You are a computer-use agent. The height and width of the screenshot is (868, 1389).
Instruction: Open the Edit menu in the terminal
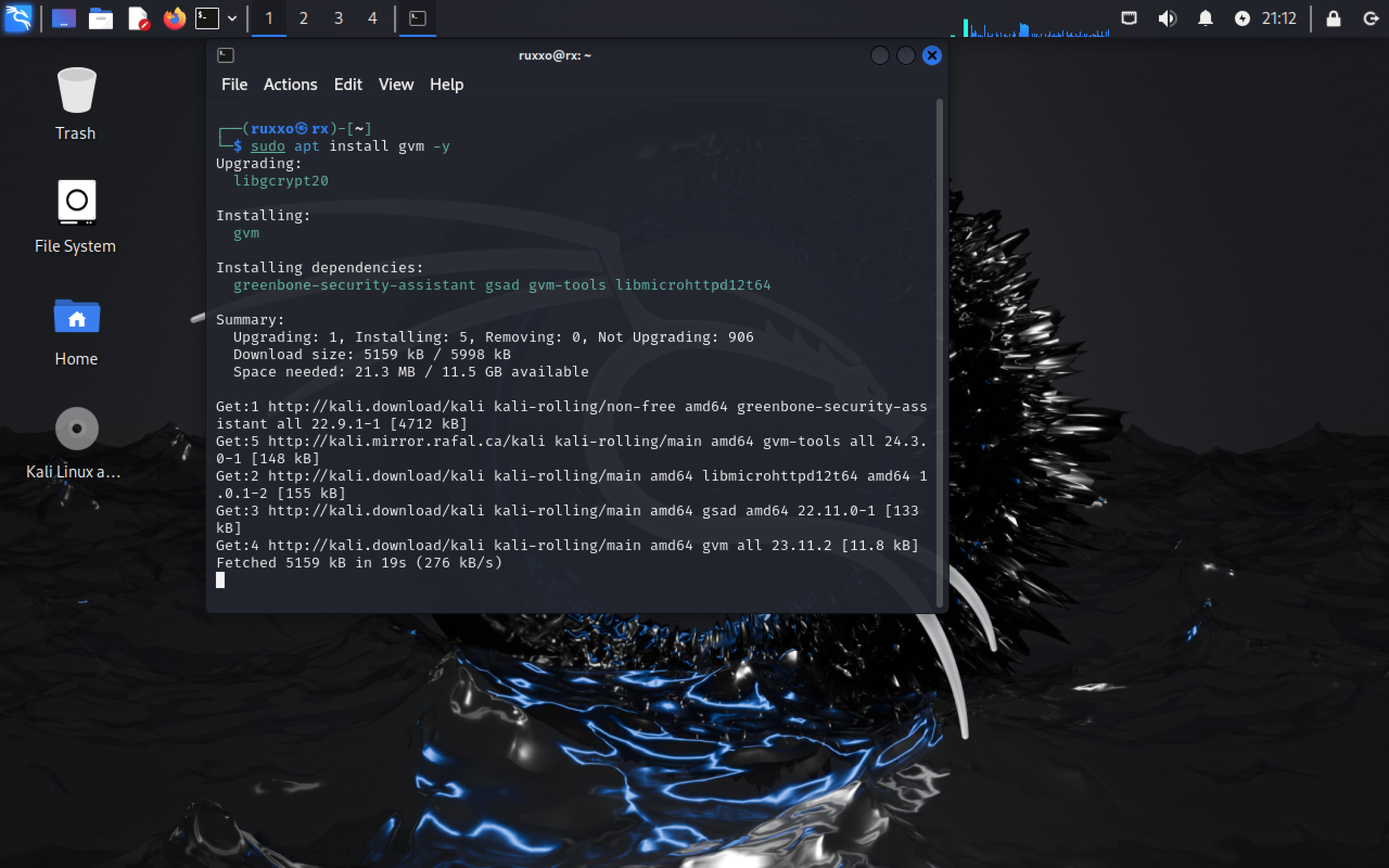pos(348,85)
